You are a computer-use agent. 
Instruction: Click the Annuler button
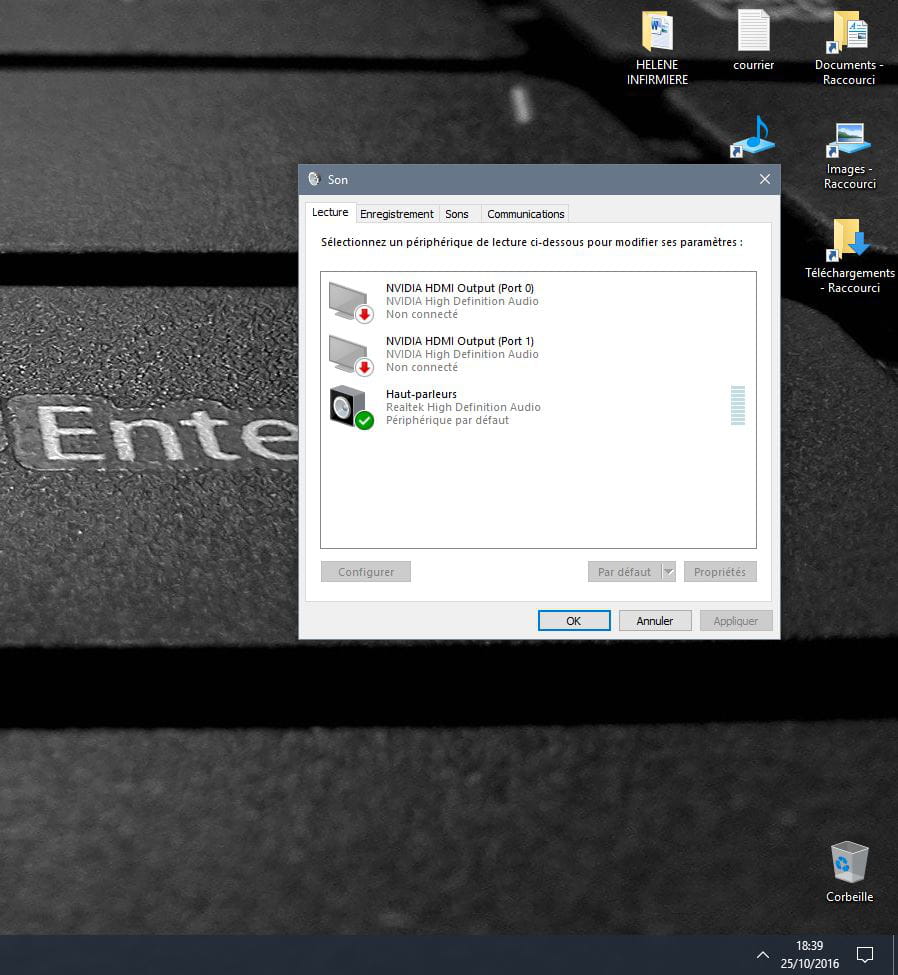[655, 621]
